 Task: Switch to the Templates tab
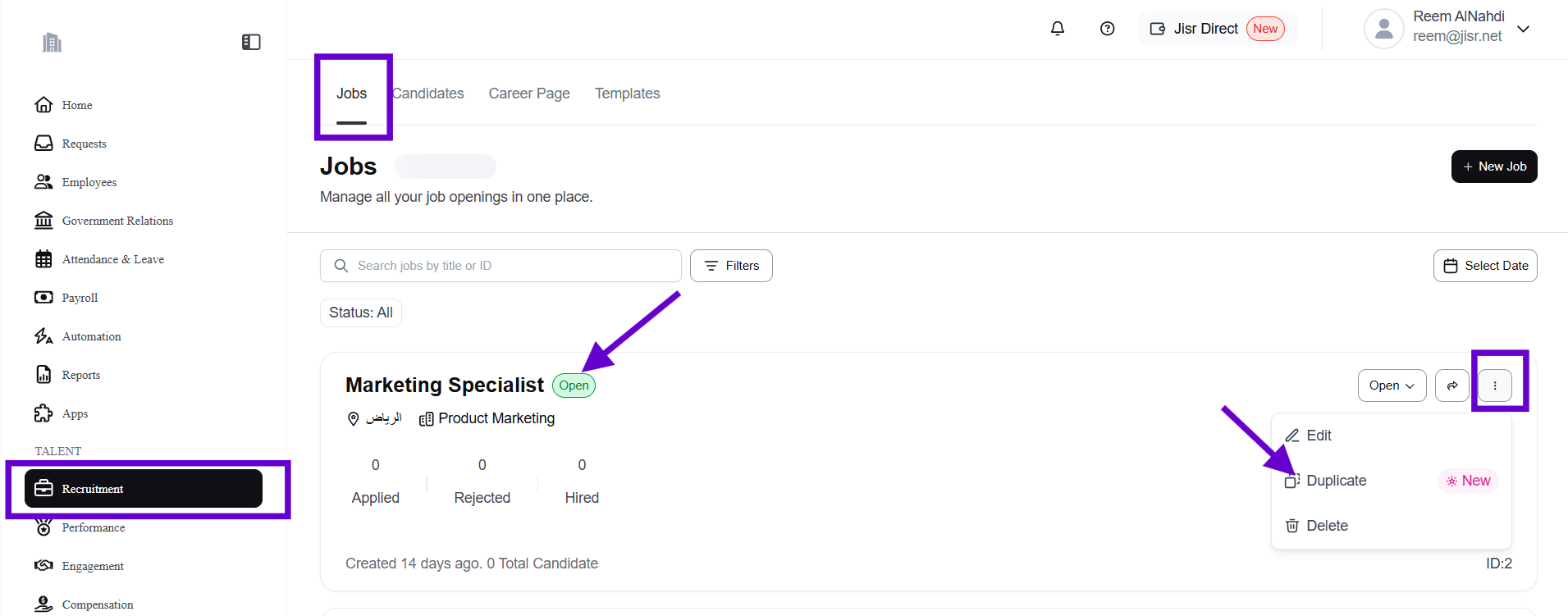click(x=627, y=94)
